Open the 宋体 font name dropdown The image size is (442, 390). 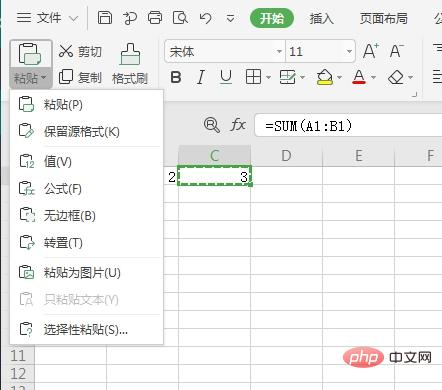(x=279, y=51)
